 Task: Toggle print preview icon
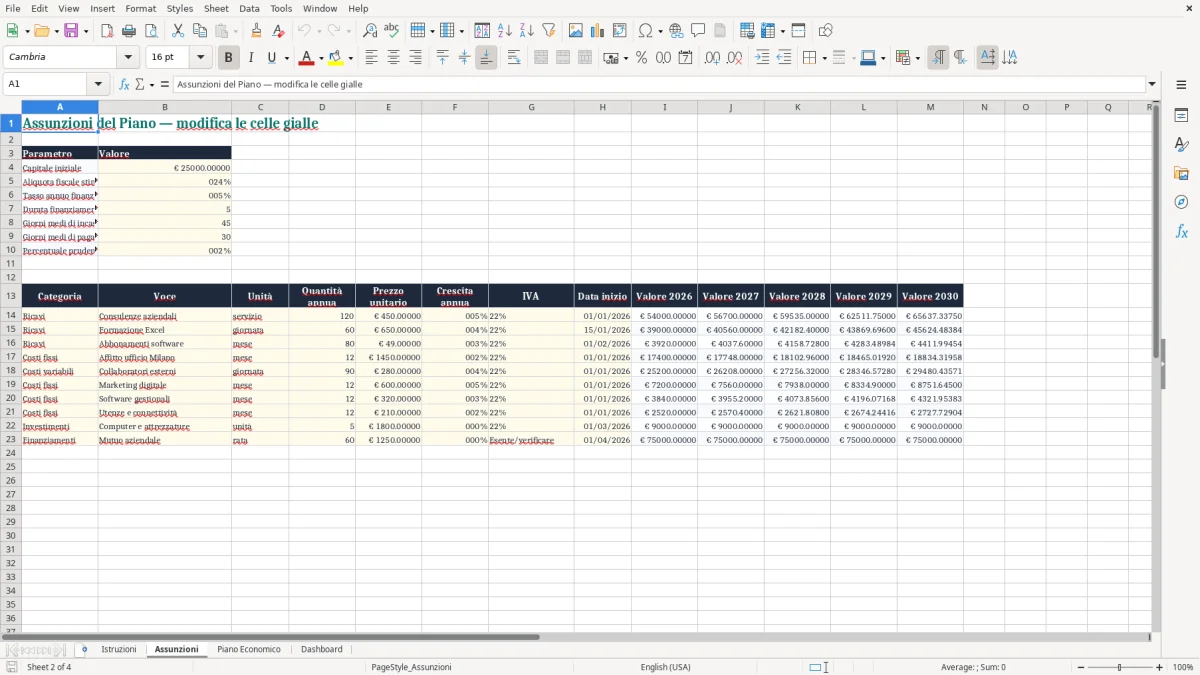pyautogui.click(x=151, y=31)
